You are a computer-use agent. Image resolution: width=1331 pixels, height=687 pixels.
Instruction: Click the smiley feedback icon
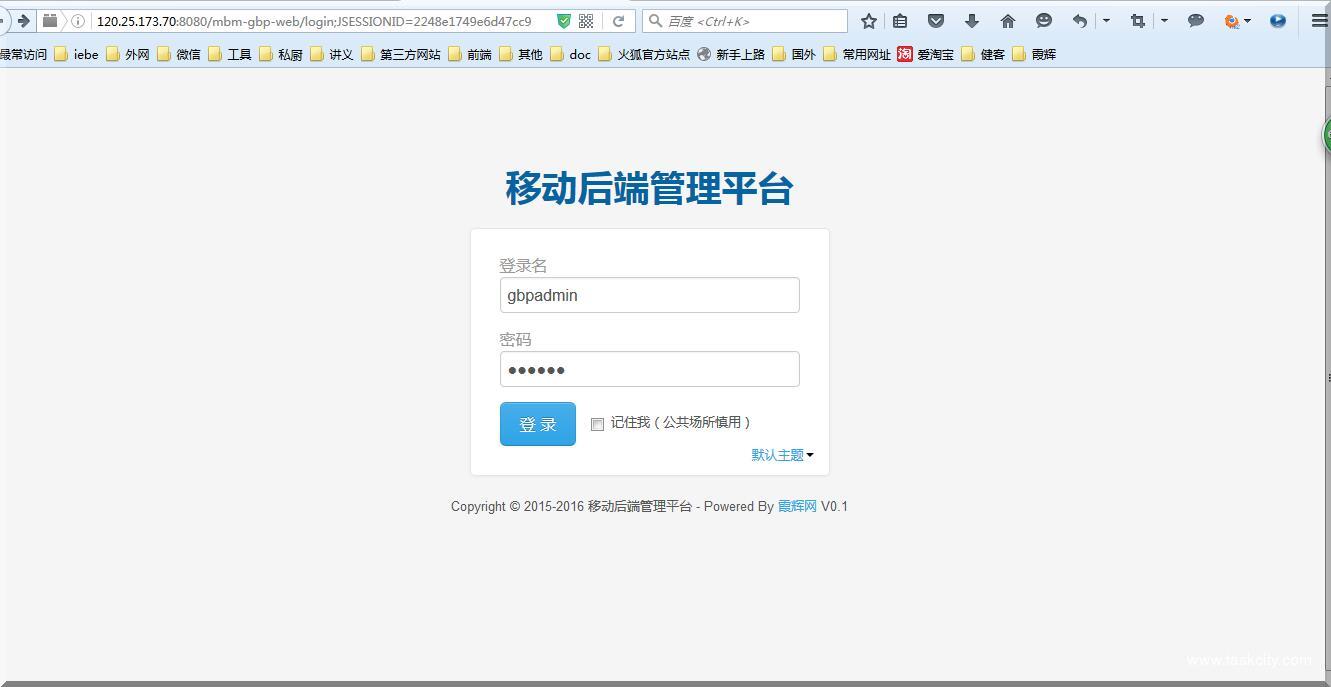click(x=1043, y=20)
